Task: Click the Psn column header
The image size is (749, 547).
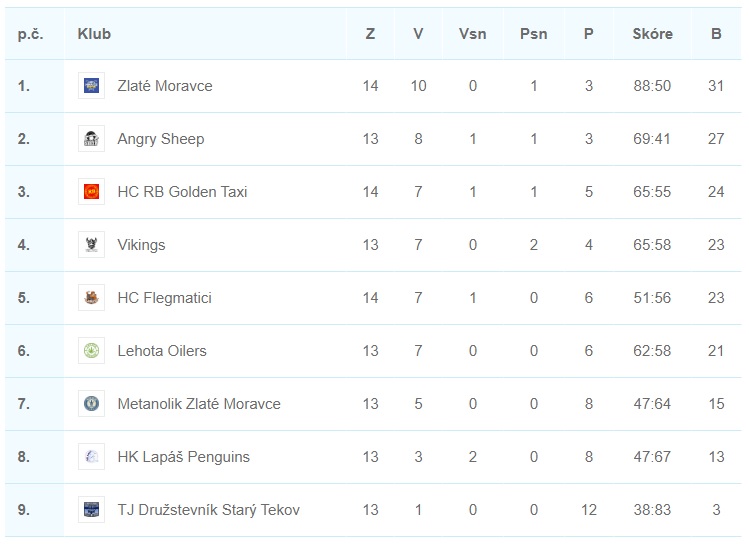Action: [534, 34]
